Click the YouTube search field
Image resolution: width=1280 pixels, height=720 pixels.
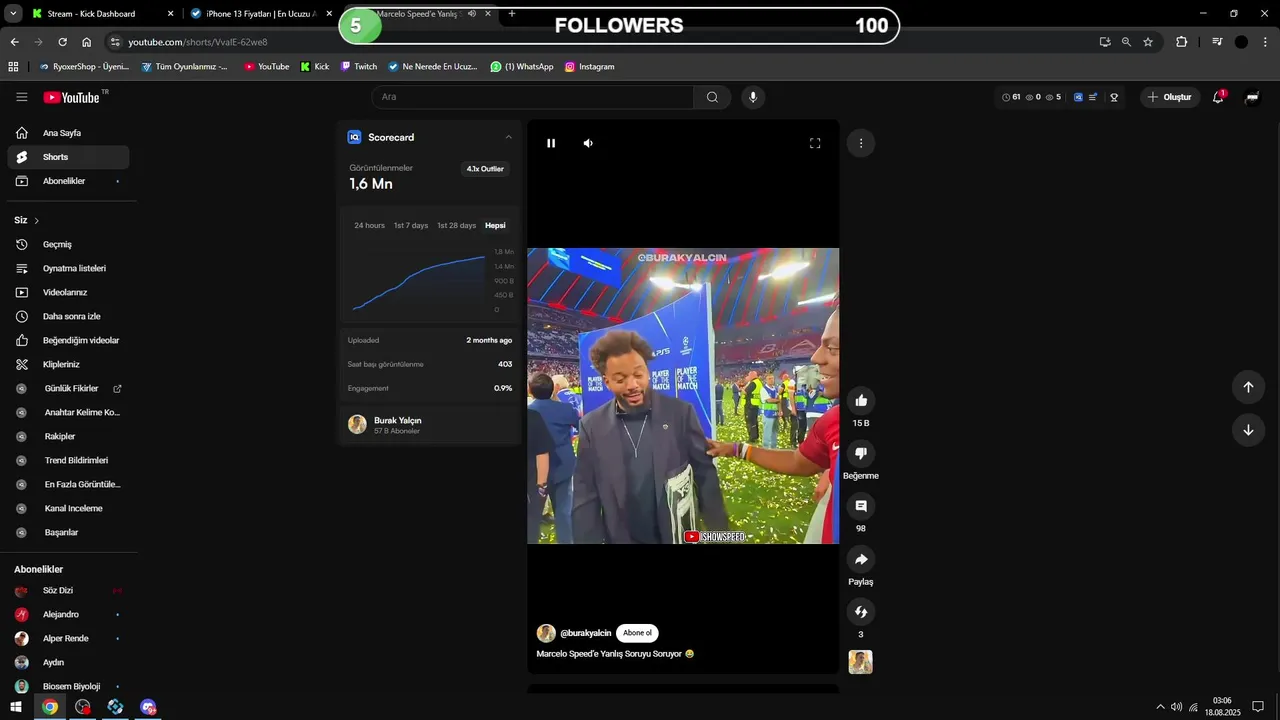tap(532, 97)
